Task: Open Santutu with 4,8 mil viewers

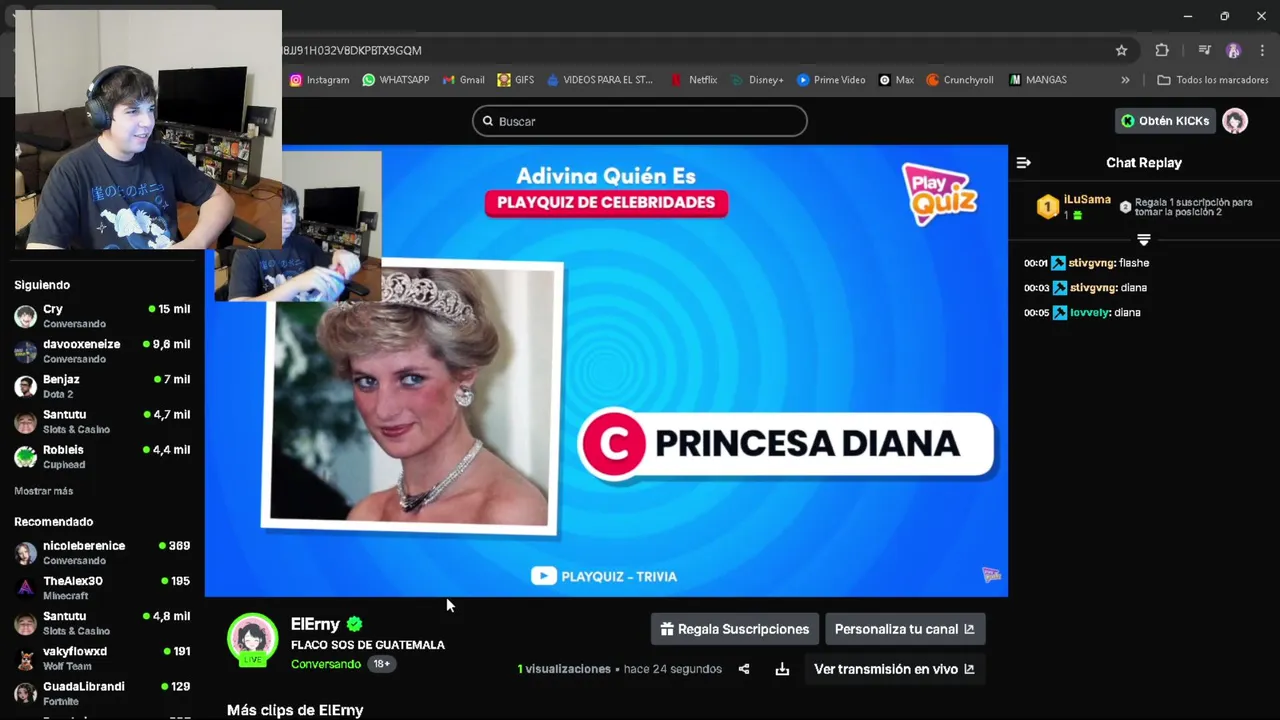Action: click(102, 623)
